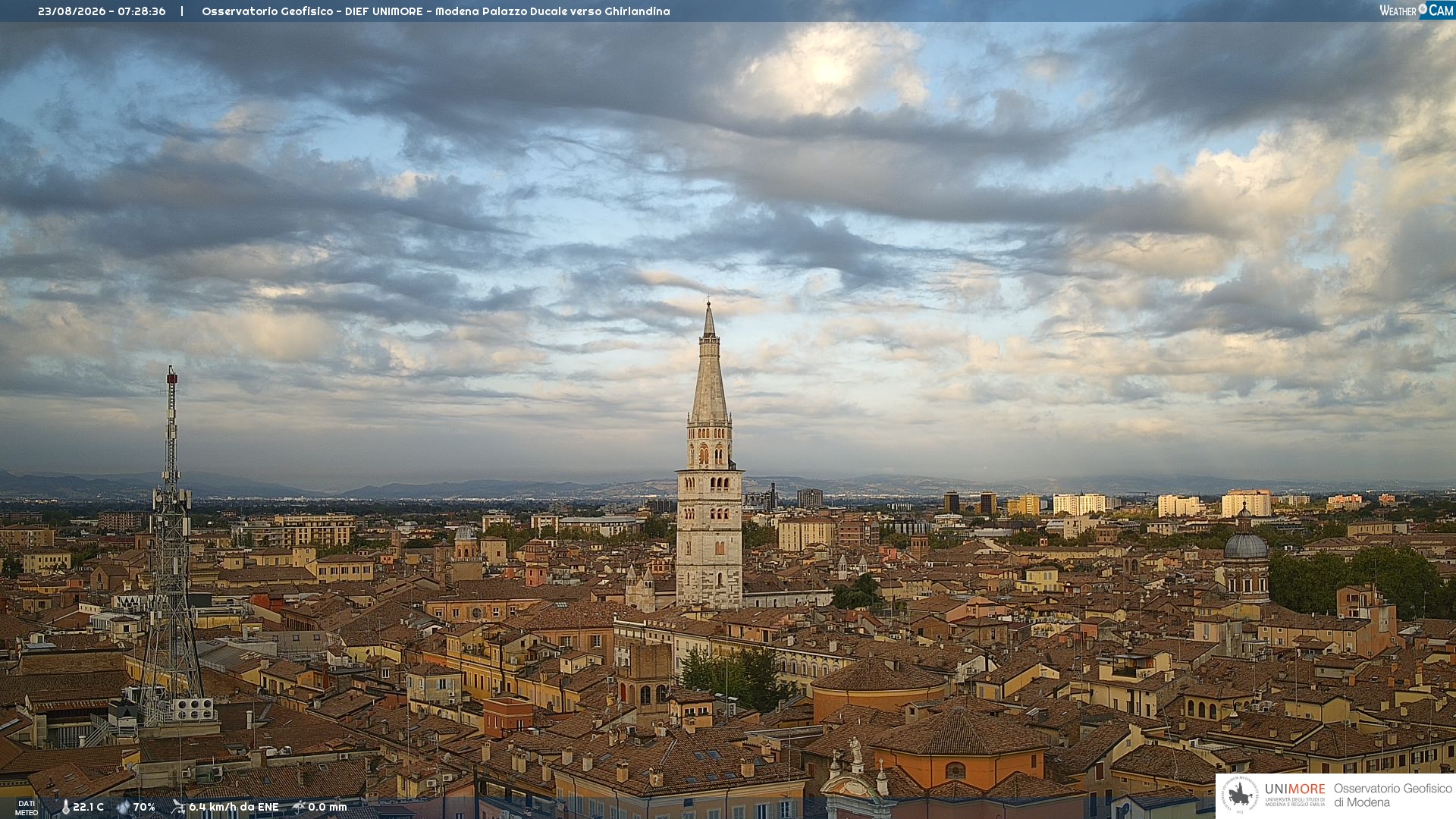Click the 70% humidity value
Viewport: 1456px width, 819px height.
[144, 807]
